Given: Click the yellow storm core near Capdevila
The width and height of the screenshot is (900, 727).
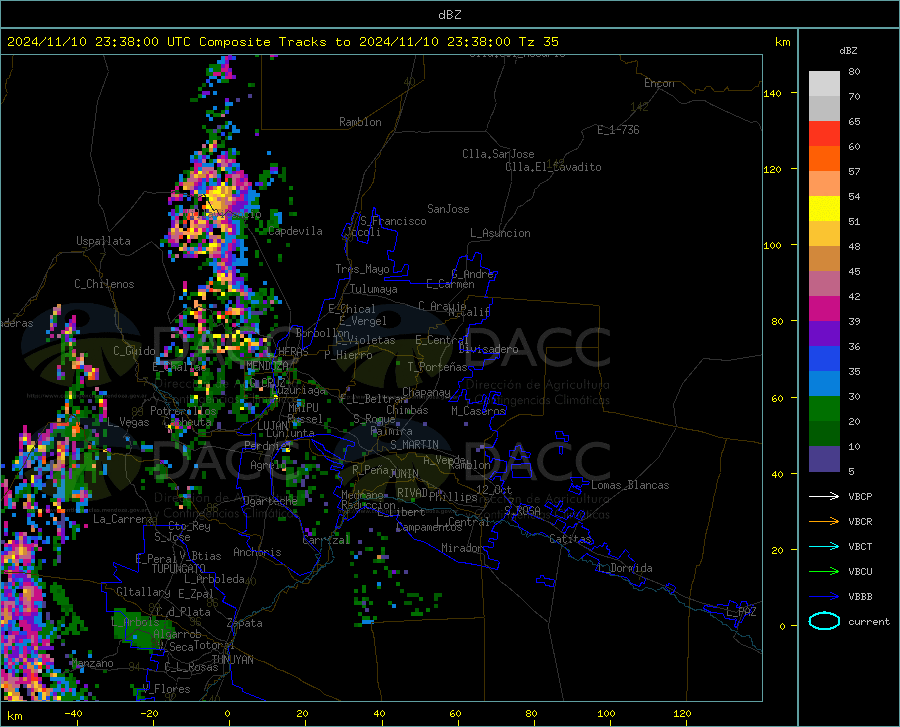Looking at the screenshot, I should point(221,198).
